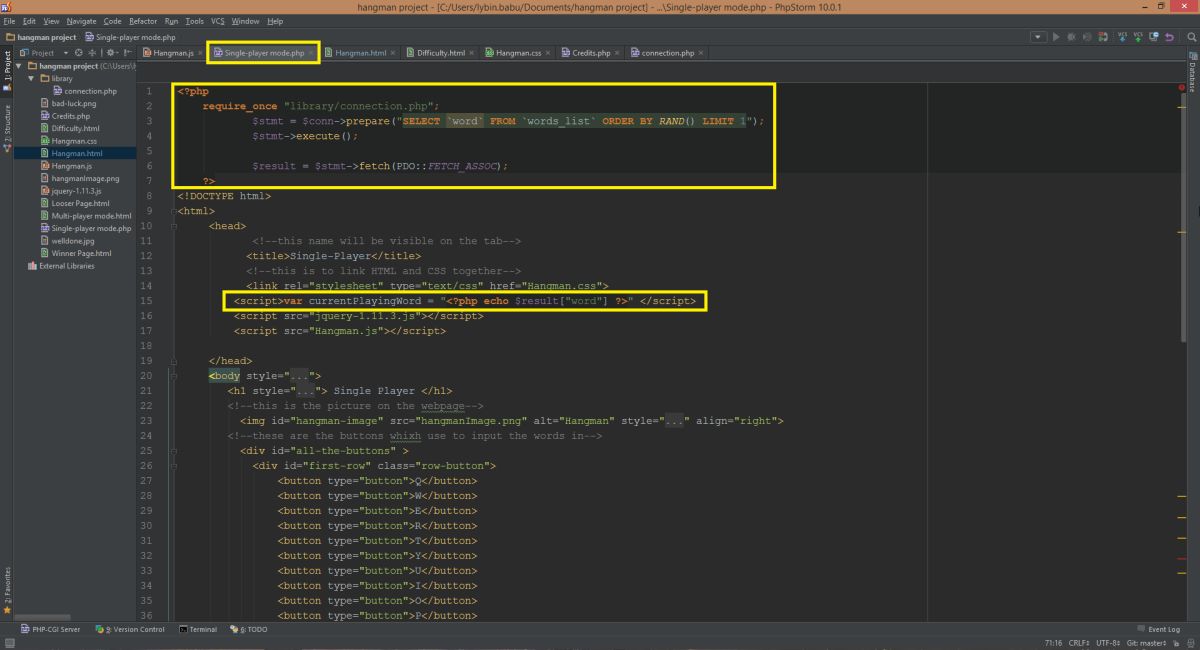Open the VCS menu

[217, 21]
